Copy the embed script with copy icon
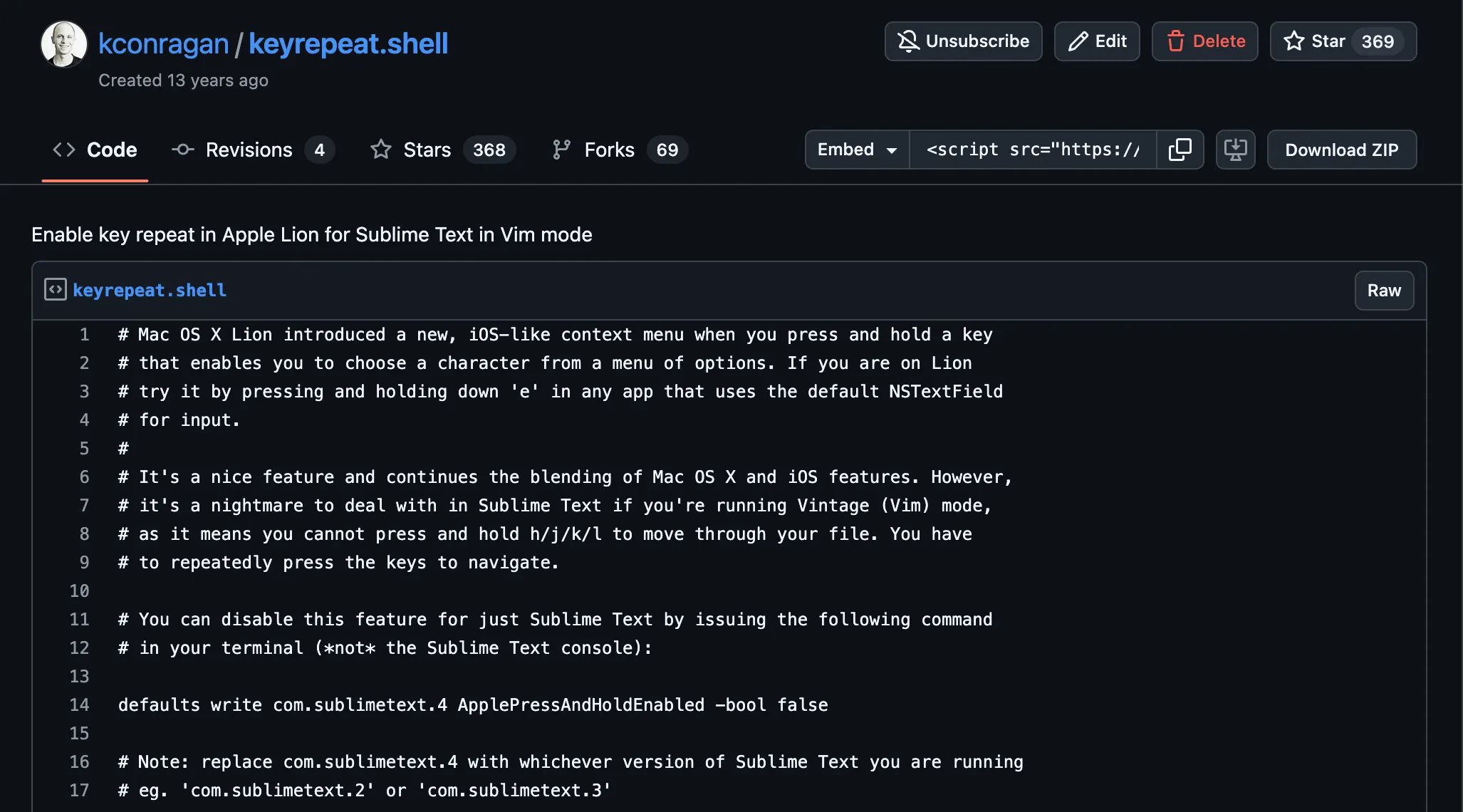The image size is (1463, 812). pyautogui.click(x=1180, y=150)
